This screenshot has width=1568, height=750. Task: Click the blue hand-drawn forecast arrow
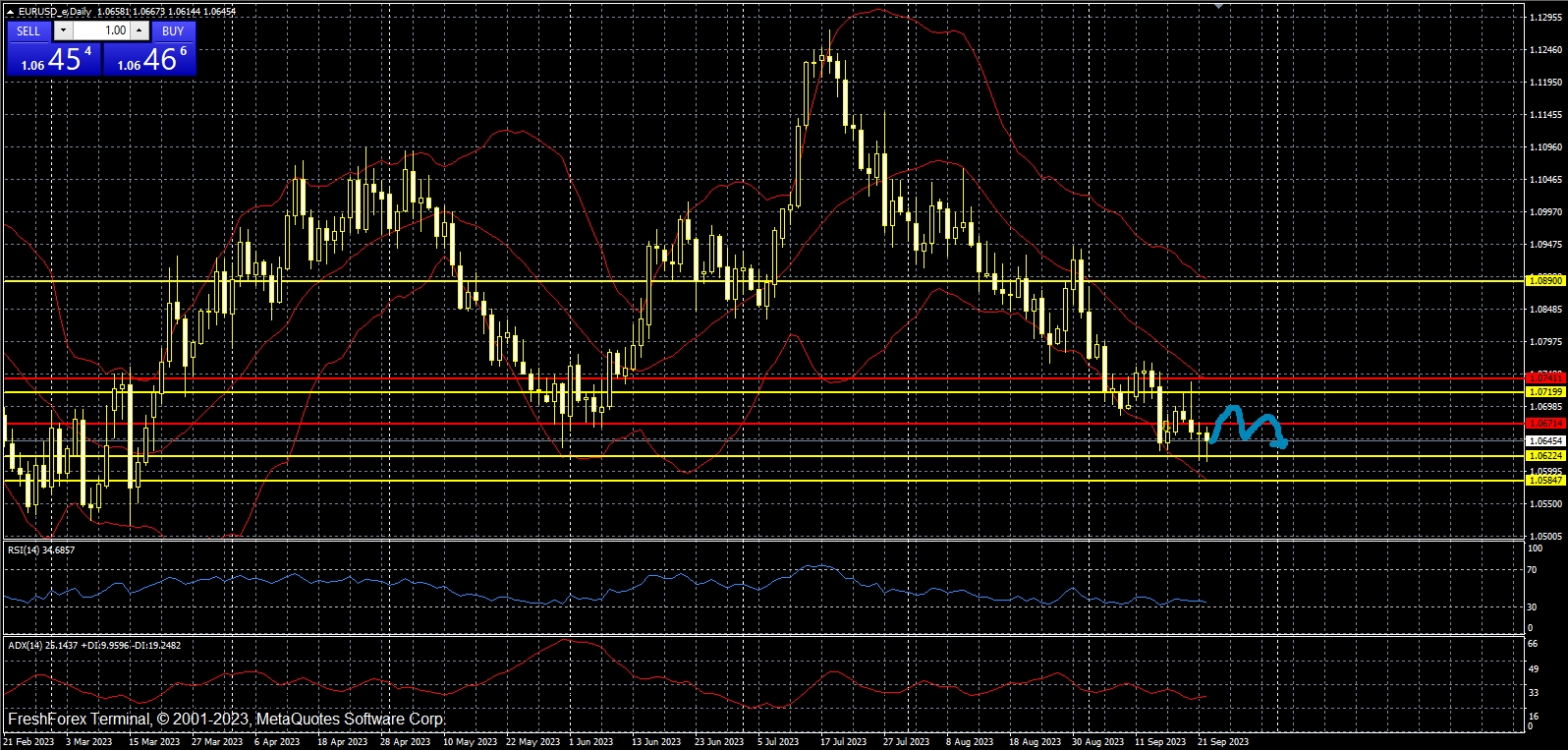(1247, 424)
